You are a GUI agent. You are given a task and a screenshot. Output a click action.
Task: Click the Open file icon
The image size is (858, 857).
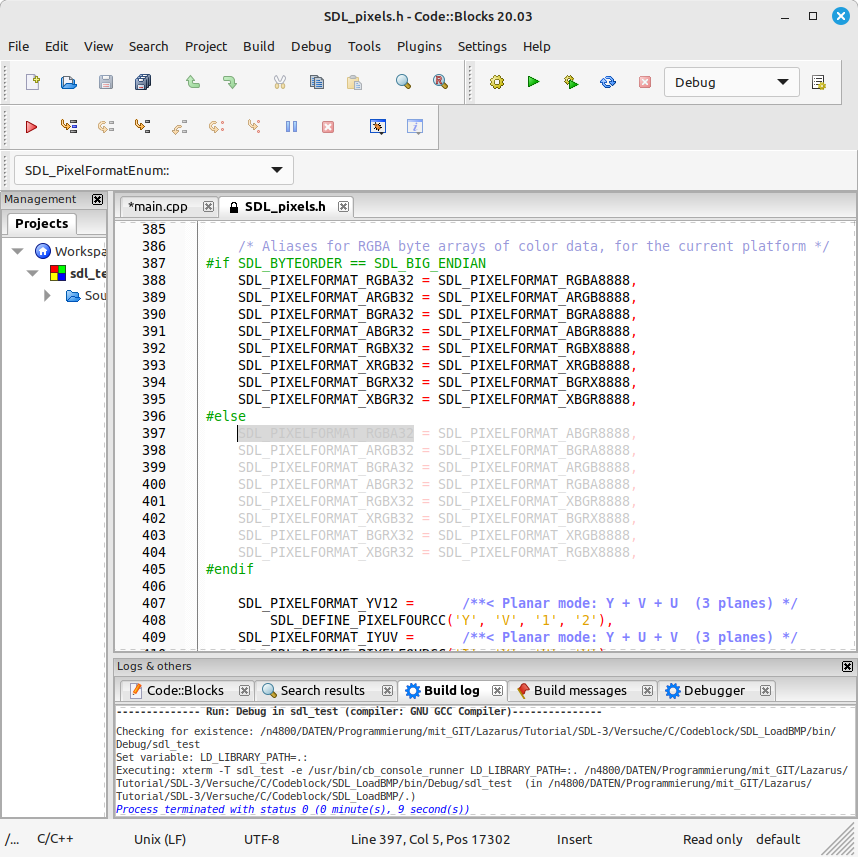(x=69, y=82)
